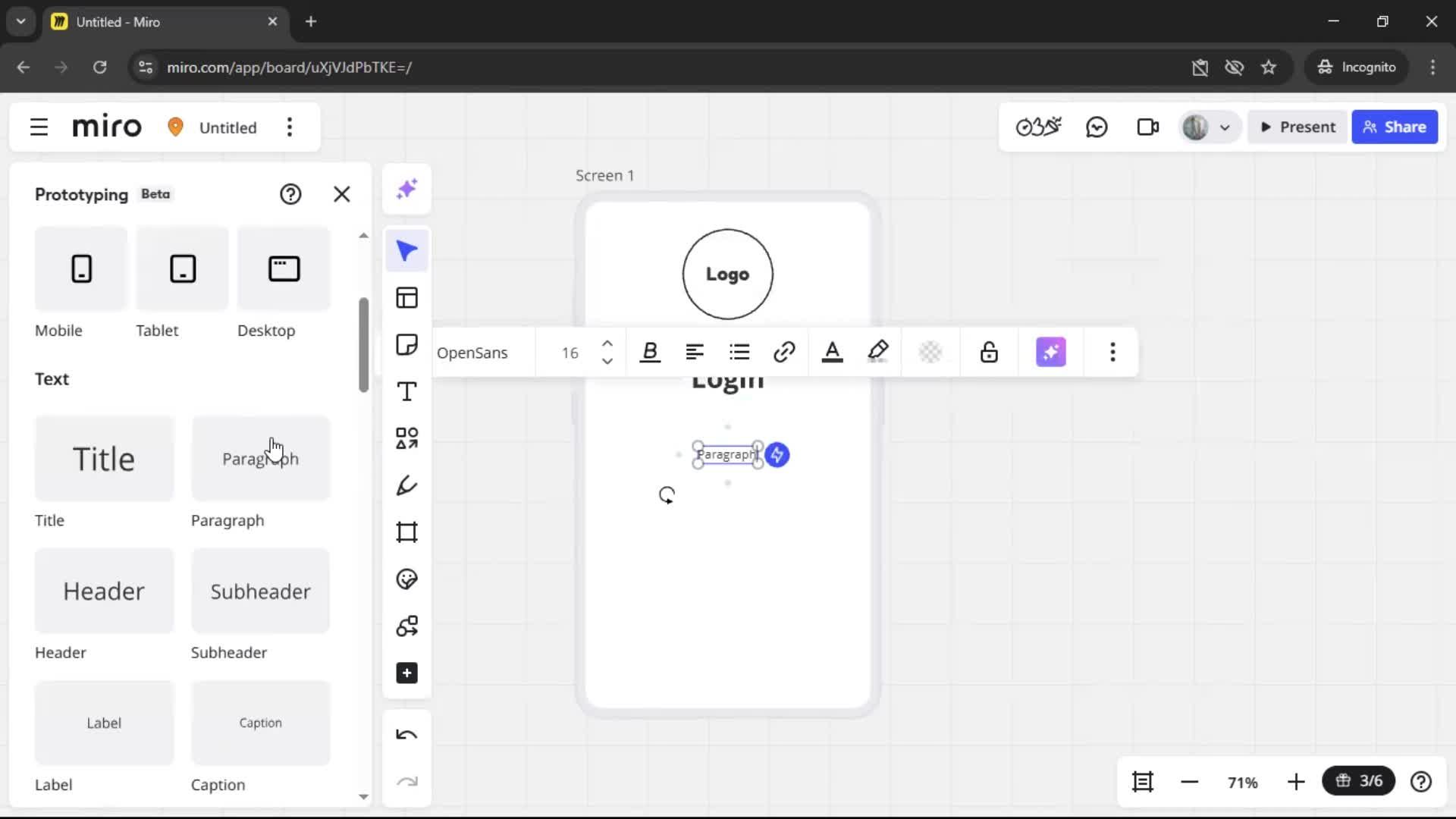Click the Present button
The width and height of the screenshot is (1456, 819).
[1298, 127]
